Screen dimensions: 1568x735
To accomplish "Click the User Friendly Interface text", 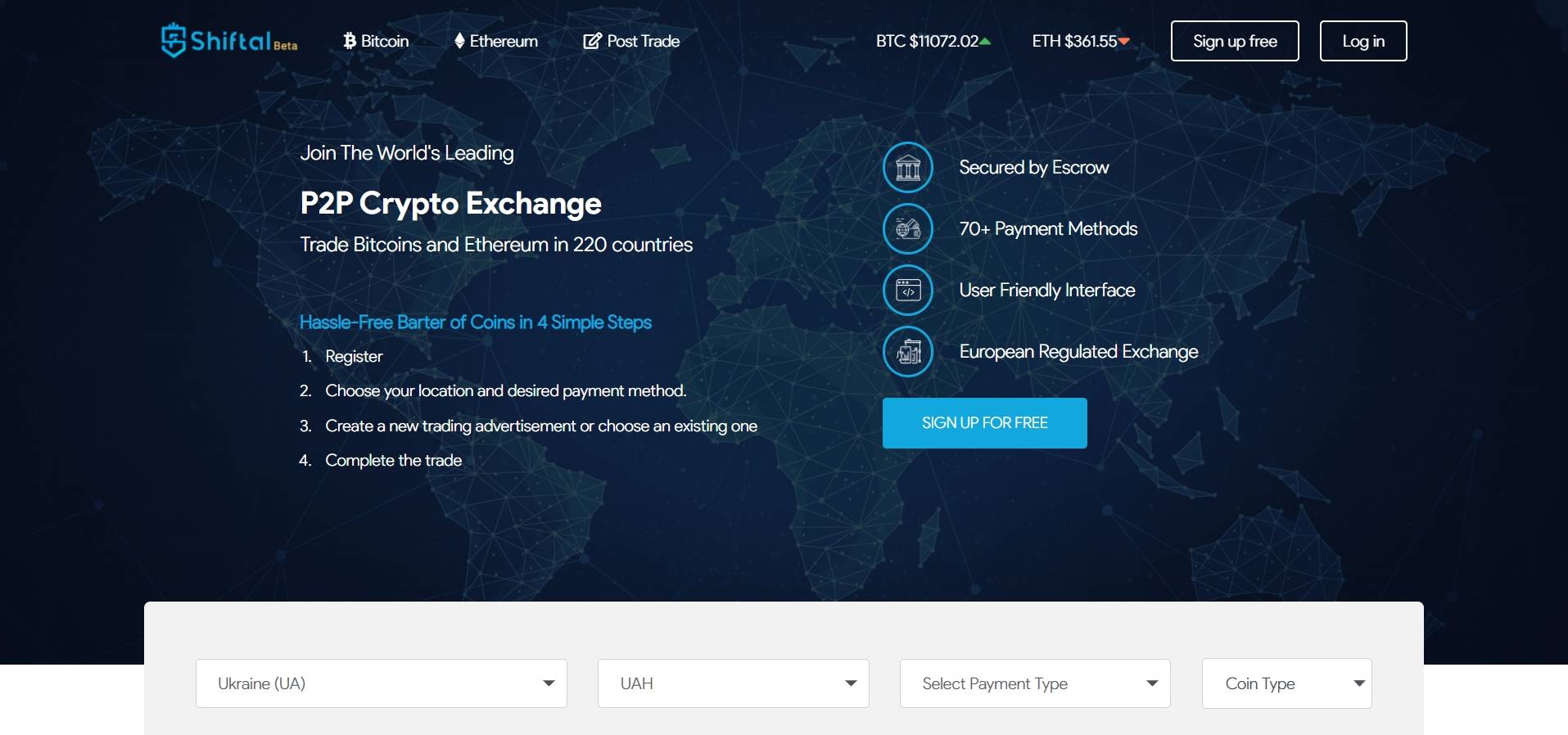I will [1047, 291].
